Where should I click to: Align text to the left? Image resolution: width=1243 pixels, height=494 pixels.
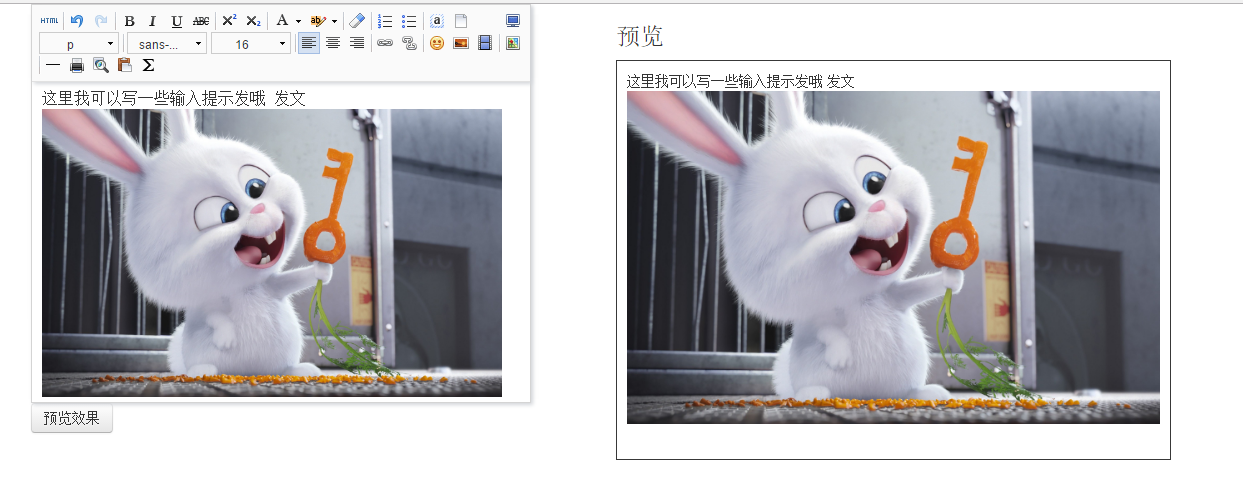pyautogui.click(x=309, y=43)
